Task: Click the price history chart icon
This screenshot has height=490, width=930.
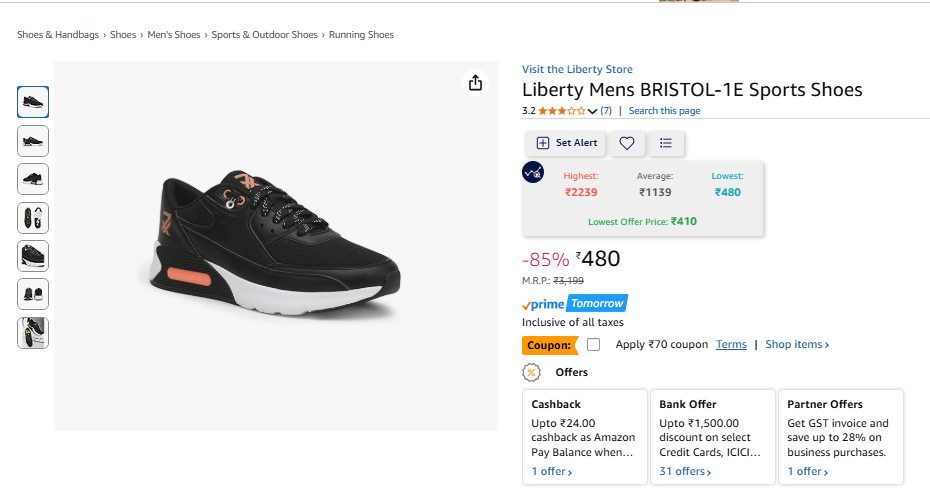Action: pyautogui.click(x=533, y=172)
